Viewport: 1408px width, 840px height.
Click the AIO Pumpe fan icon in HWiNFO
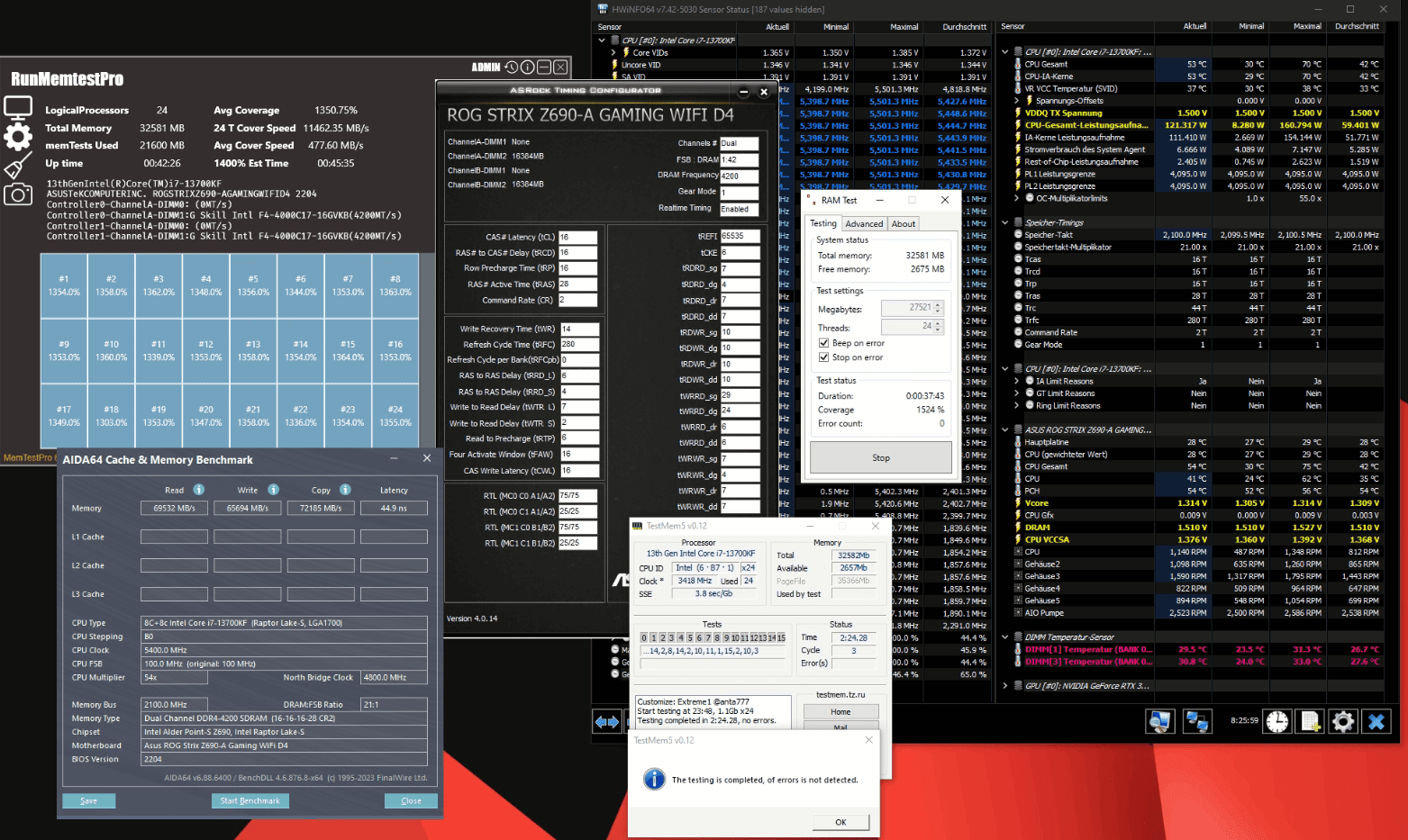1018,613
